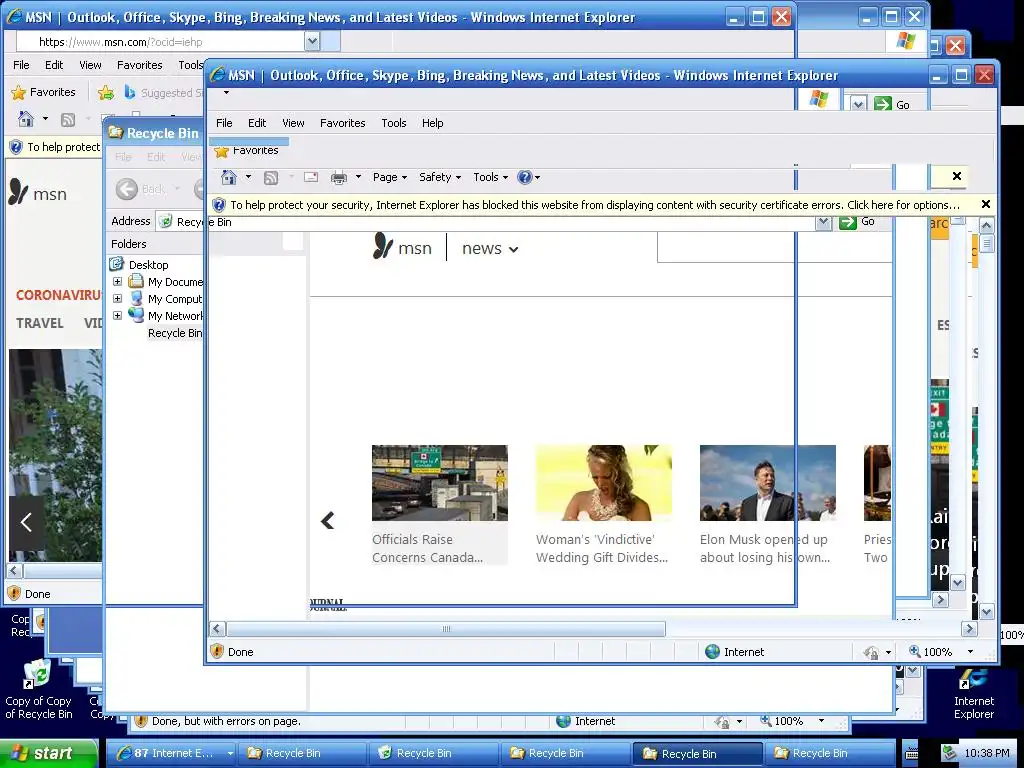
Task: Click protected mode lock icon in front status bar
Action: coord(871,652)
